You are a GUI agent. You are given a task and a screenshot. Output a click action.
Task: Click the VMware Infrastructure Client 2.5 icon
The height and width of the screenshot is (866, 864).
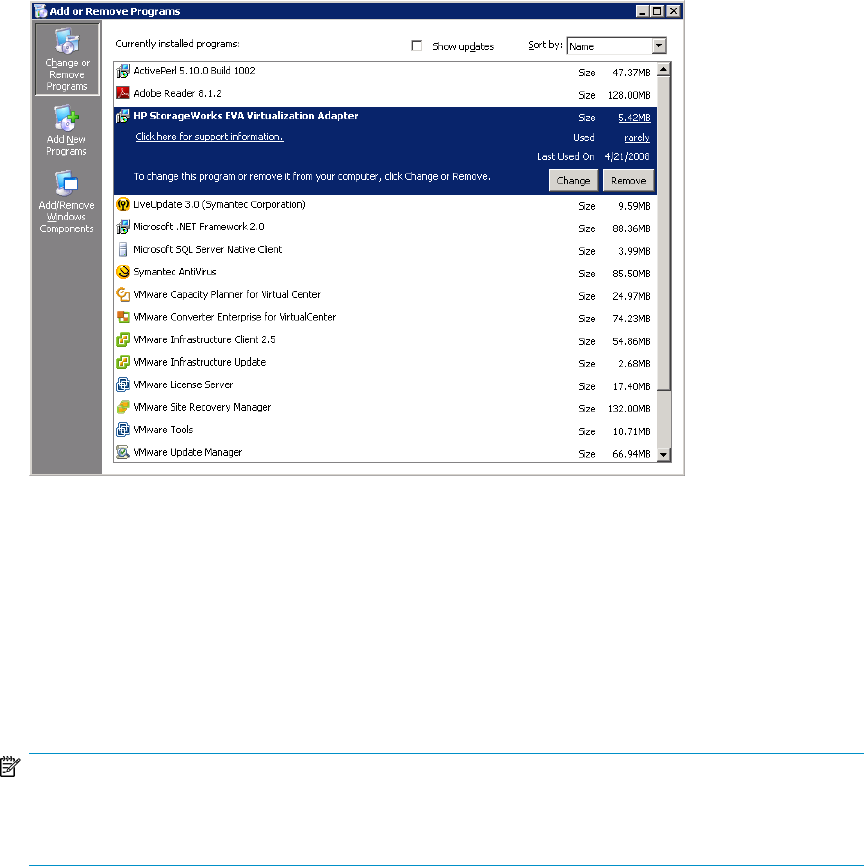(123, 340)
